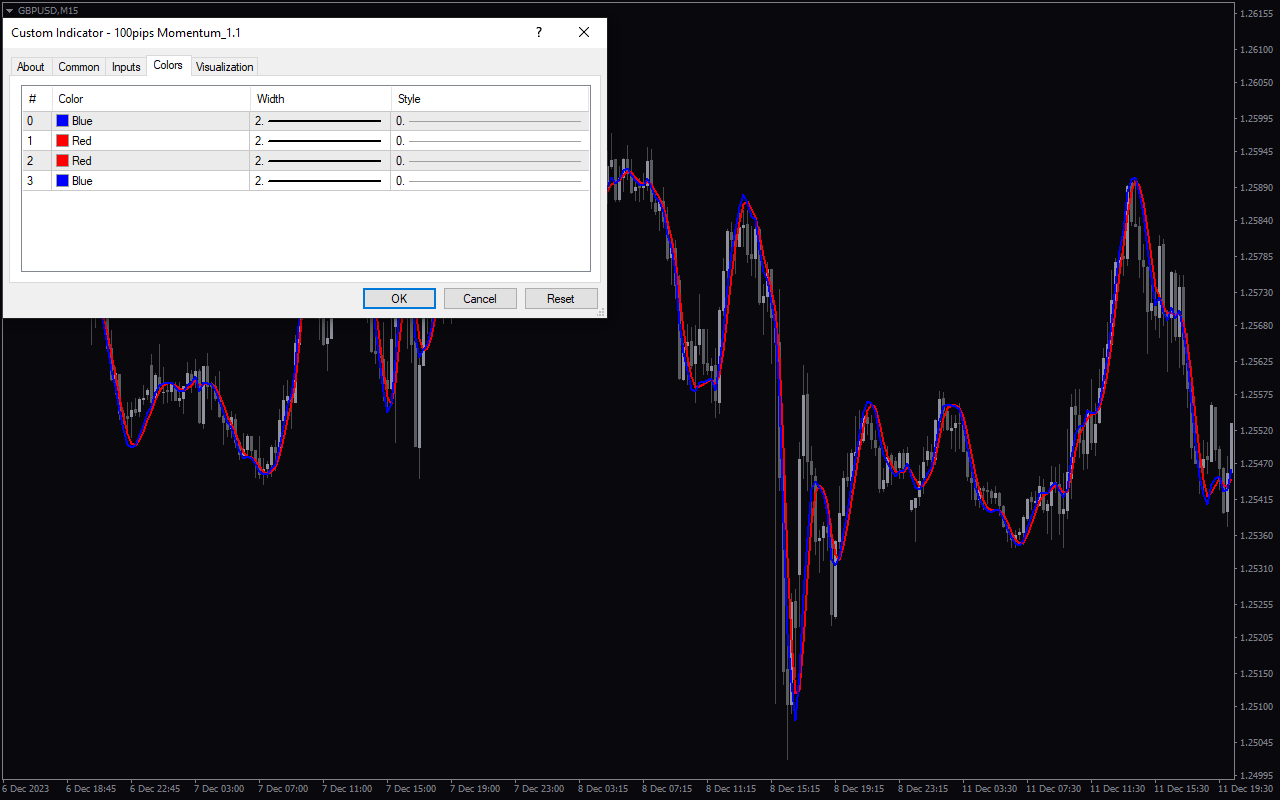Screen dimensions: 1280x800
Task: Select the row 2 style line sample
Action: click(495, 161)
